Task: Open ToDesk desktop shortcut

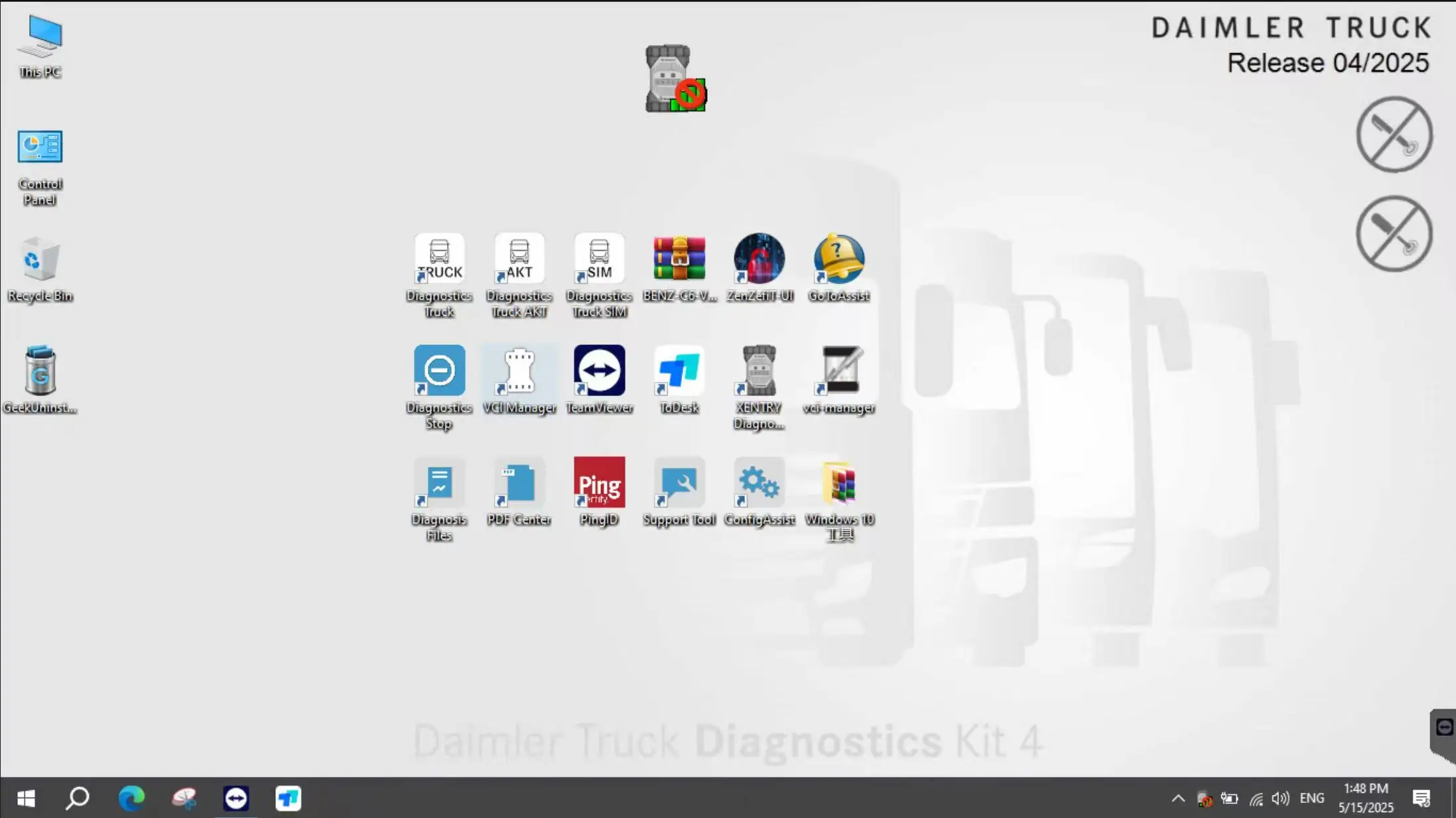Action: coord(679,380)
